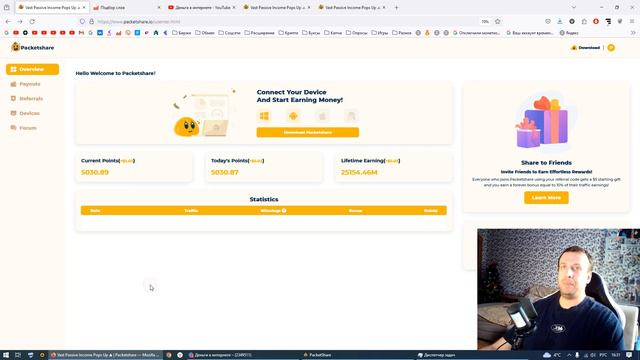Bookmark this page with star icon
The width and height of the screenshot is (640, 360).
[498, 22]
